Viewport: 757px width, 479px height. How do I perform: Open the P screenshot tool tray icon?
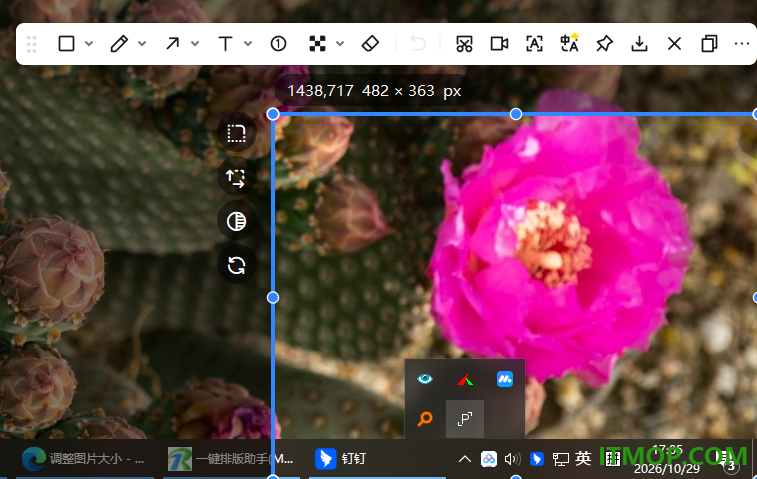(x=465, y=419)
